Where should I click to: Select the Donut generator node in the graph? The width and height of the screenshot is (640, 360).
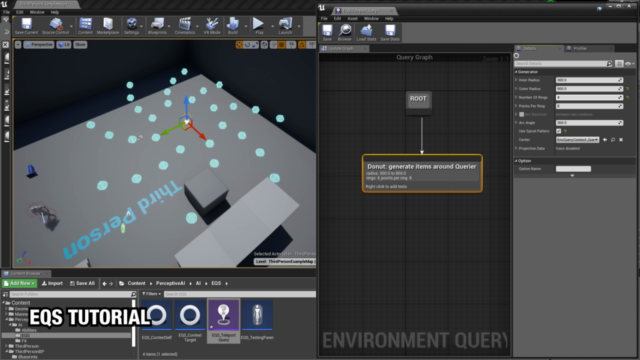point(422,173)
